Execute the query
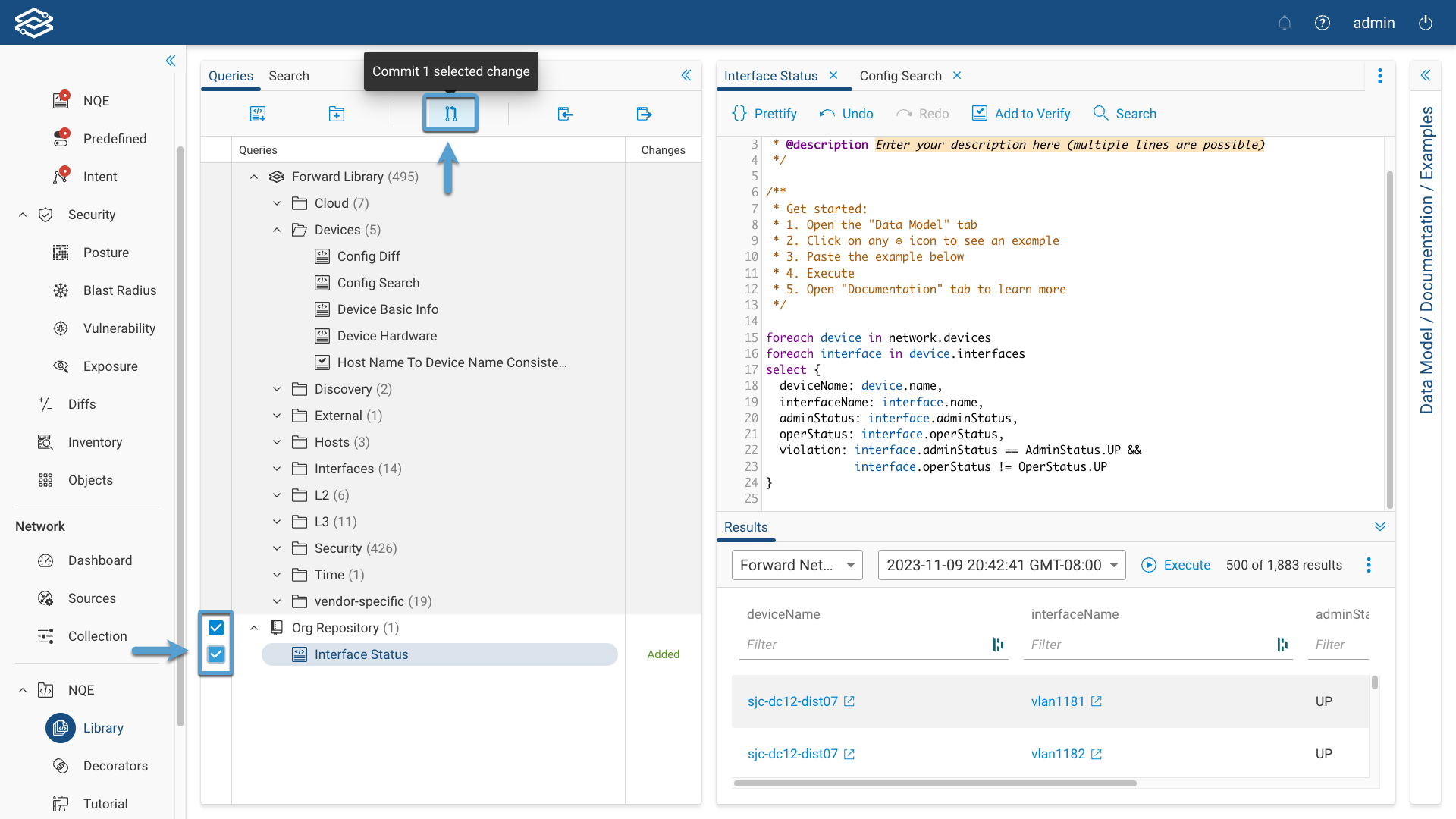1456x819 pixels. coord(1175,565)
